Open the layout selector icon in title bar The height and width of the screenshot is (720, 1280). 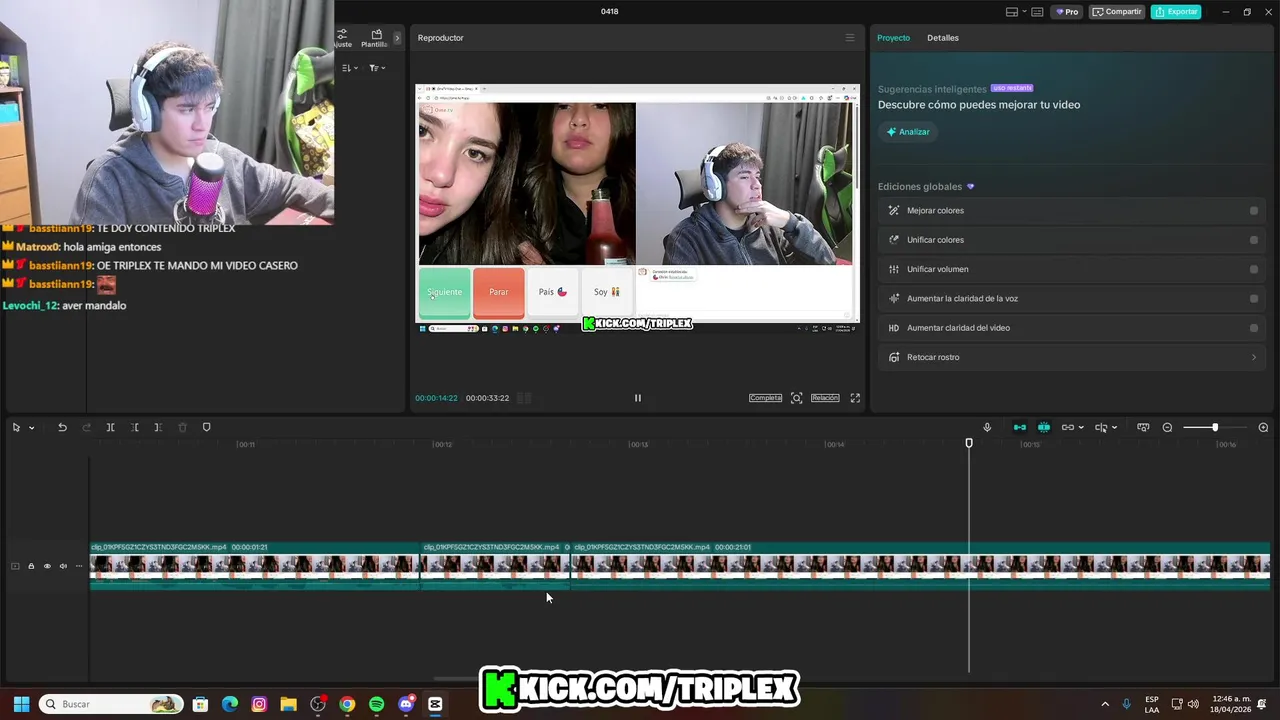(x=1012, y=12)
